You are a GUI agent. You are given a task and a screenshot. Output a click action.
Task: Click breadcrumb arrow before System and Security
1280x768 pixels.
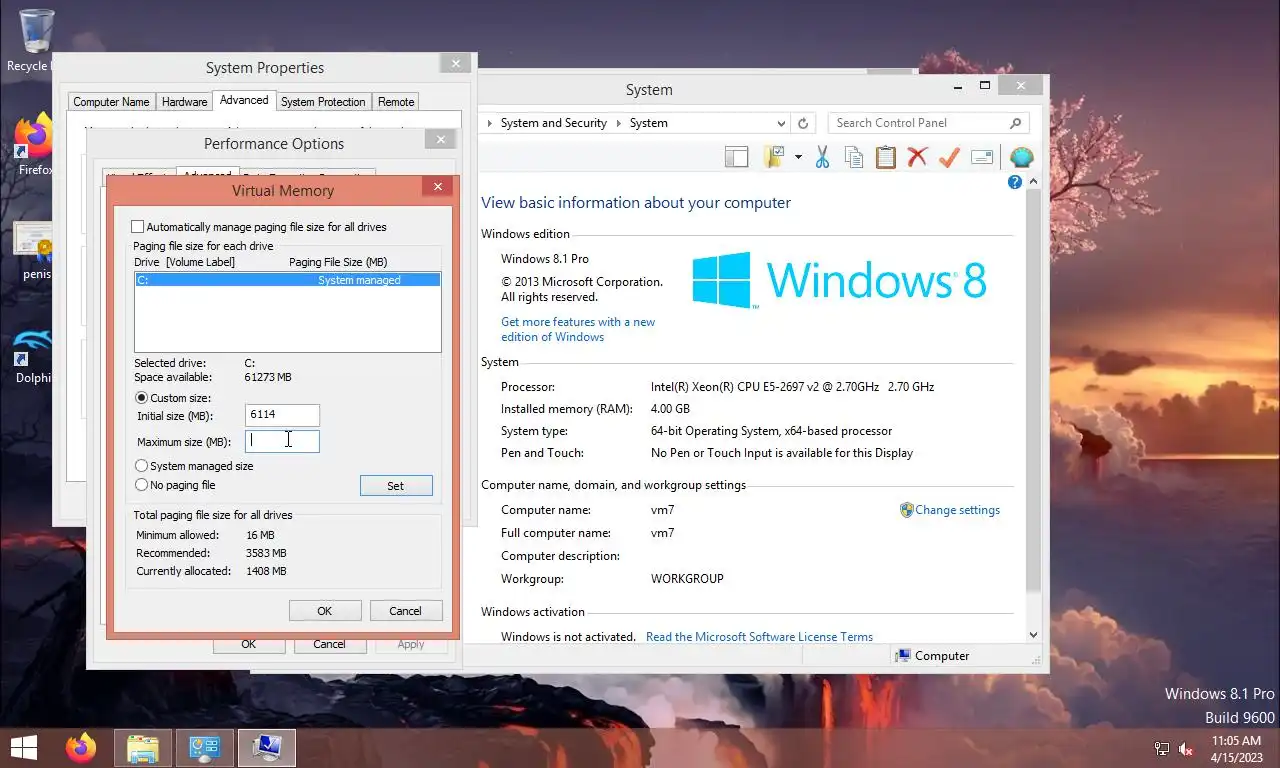click(489, 123)
